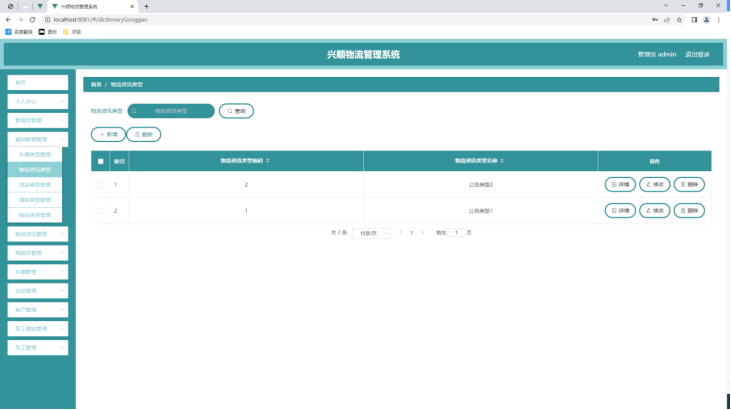The height and width of the screenshot is (410, 731).
Task: Toggle the browser side panel icon
Action: point(694,20)
